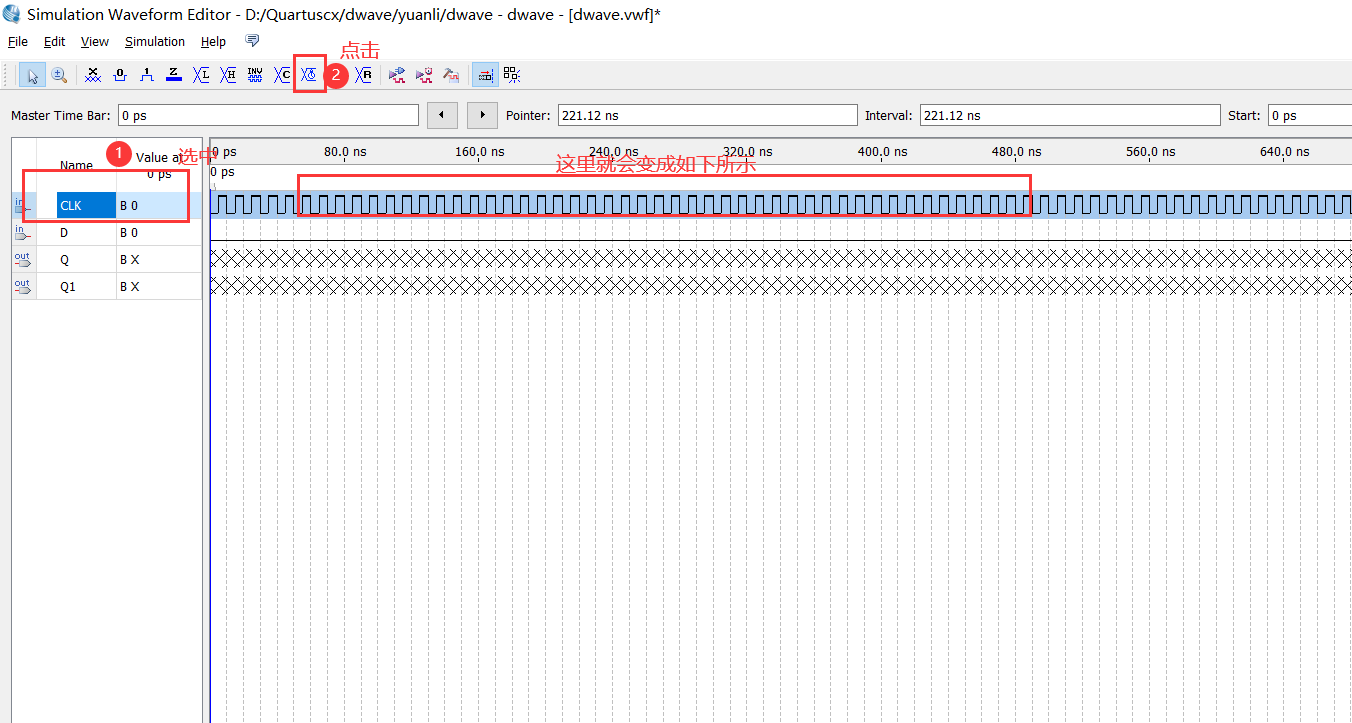The image size is (1352, 723).
Task: Set High Impedance (Z) value
Action: (x=174, y=75)
